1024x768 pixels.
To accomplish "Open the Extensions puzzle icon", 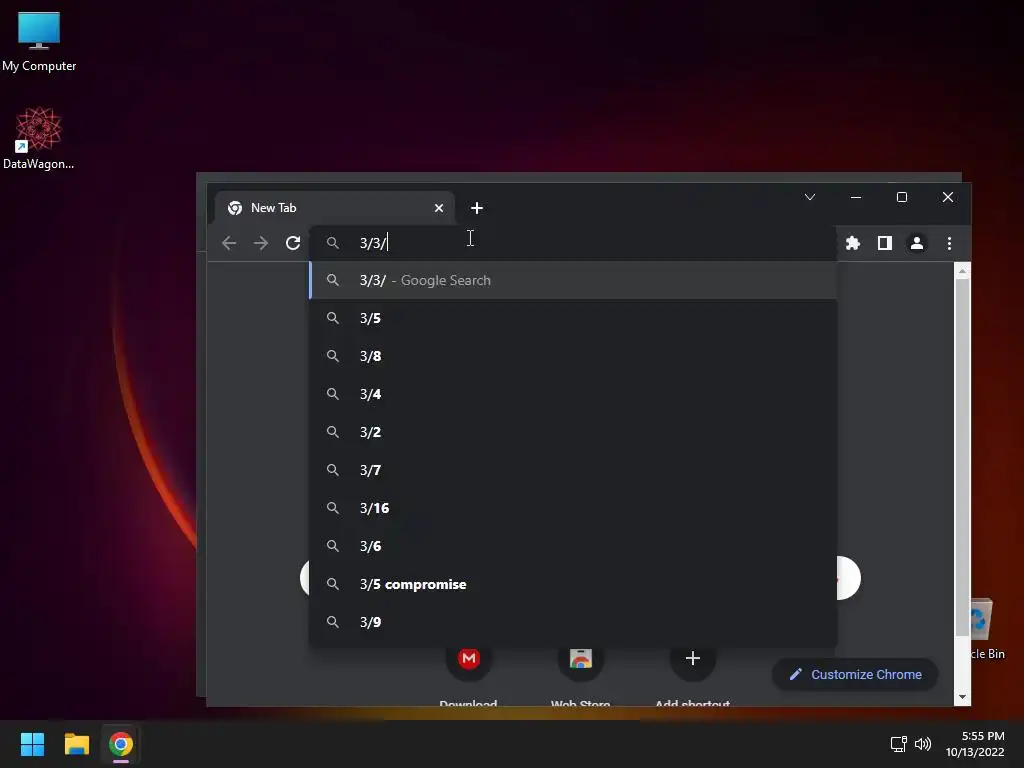I will click(x=853, y=244).
